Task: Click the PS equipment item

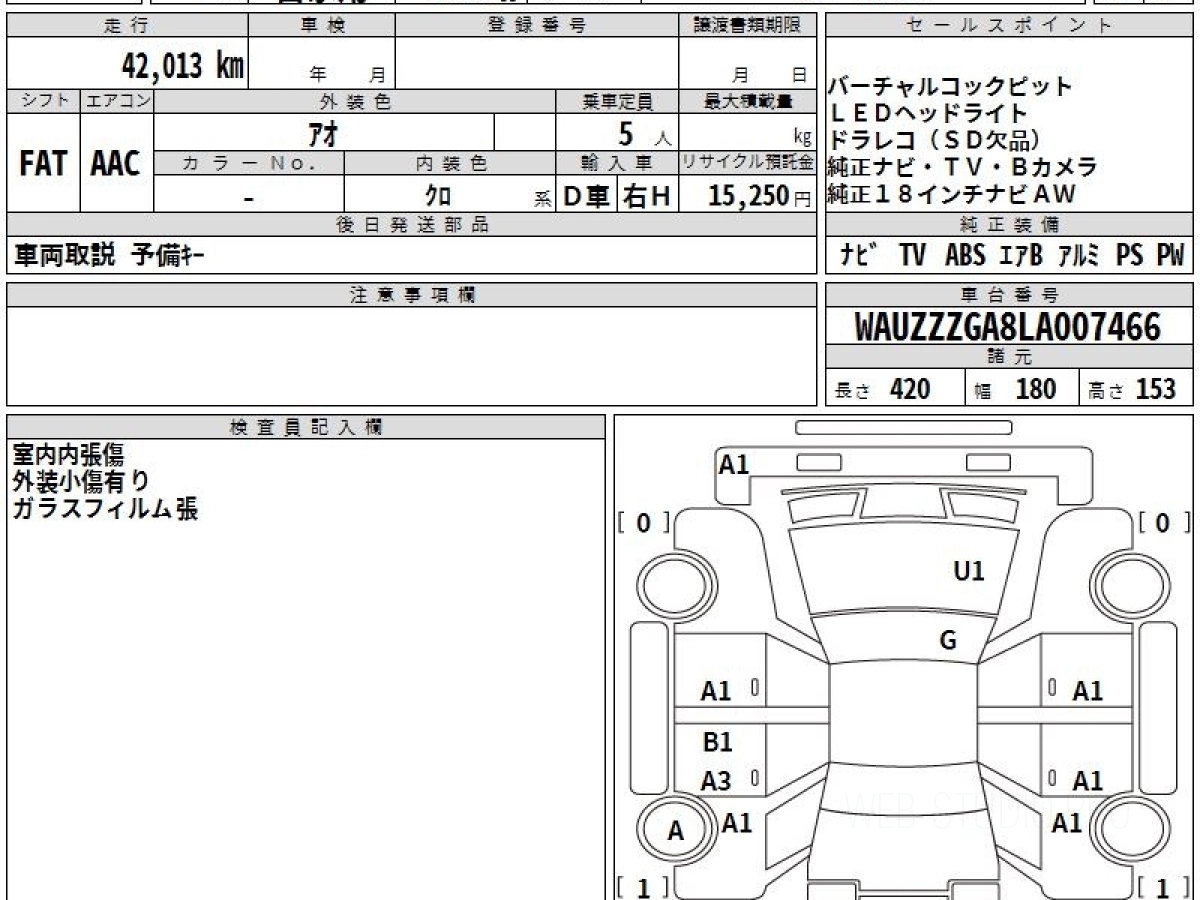Action: click(1130, 255)
